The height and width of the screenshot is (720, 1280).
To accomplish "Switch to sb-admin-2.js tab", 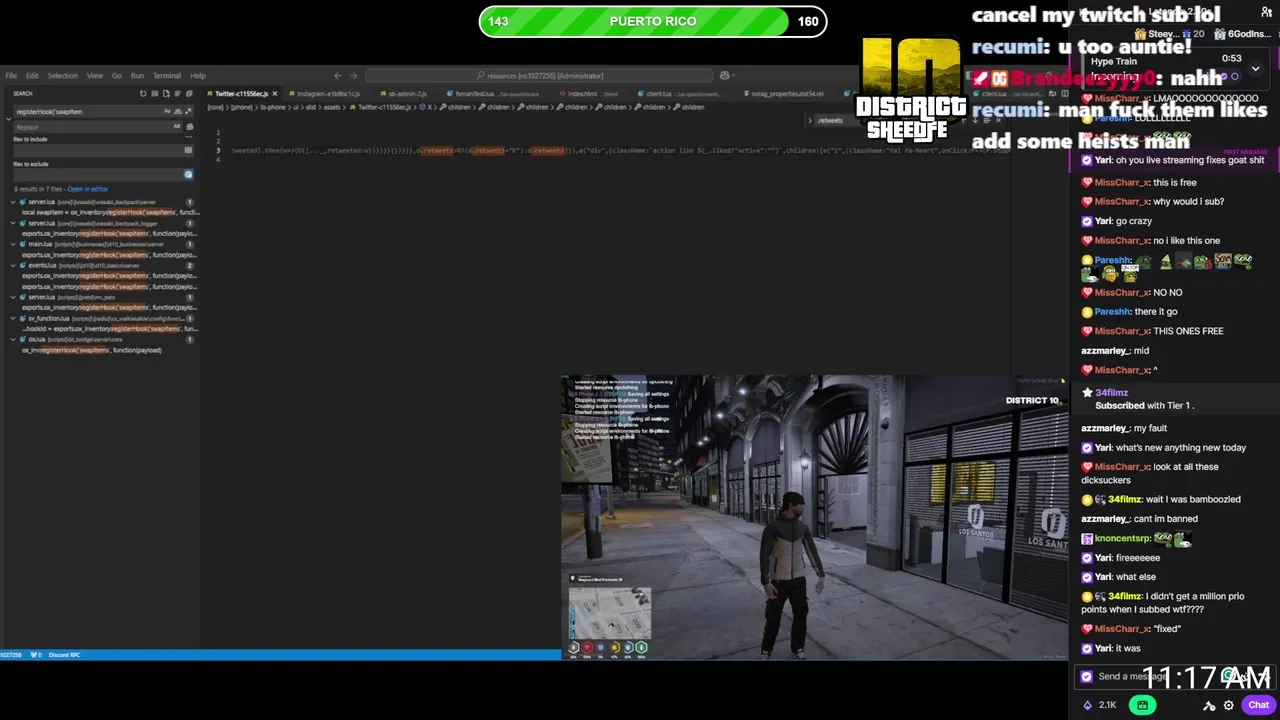I will click(405, 93).
